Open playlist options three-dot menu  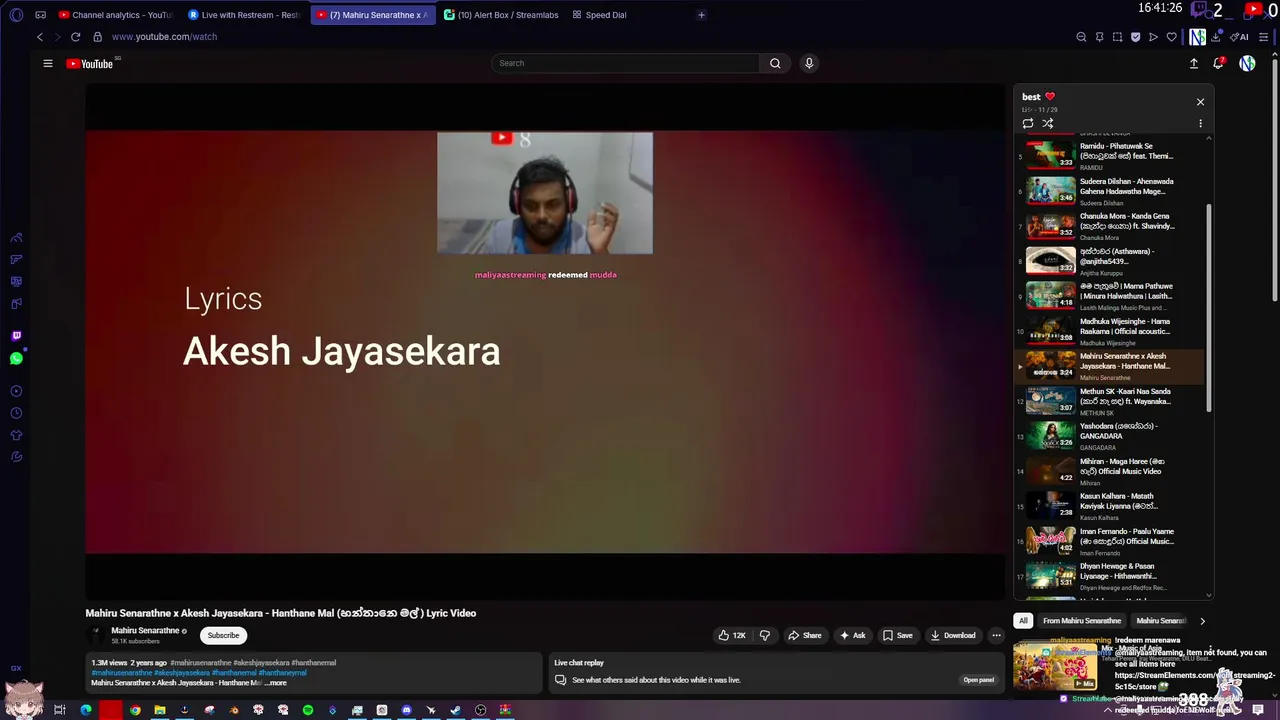(x=1200, y=124)
